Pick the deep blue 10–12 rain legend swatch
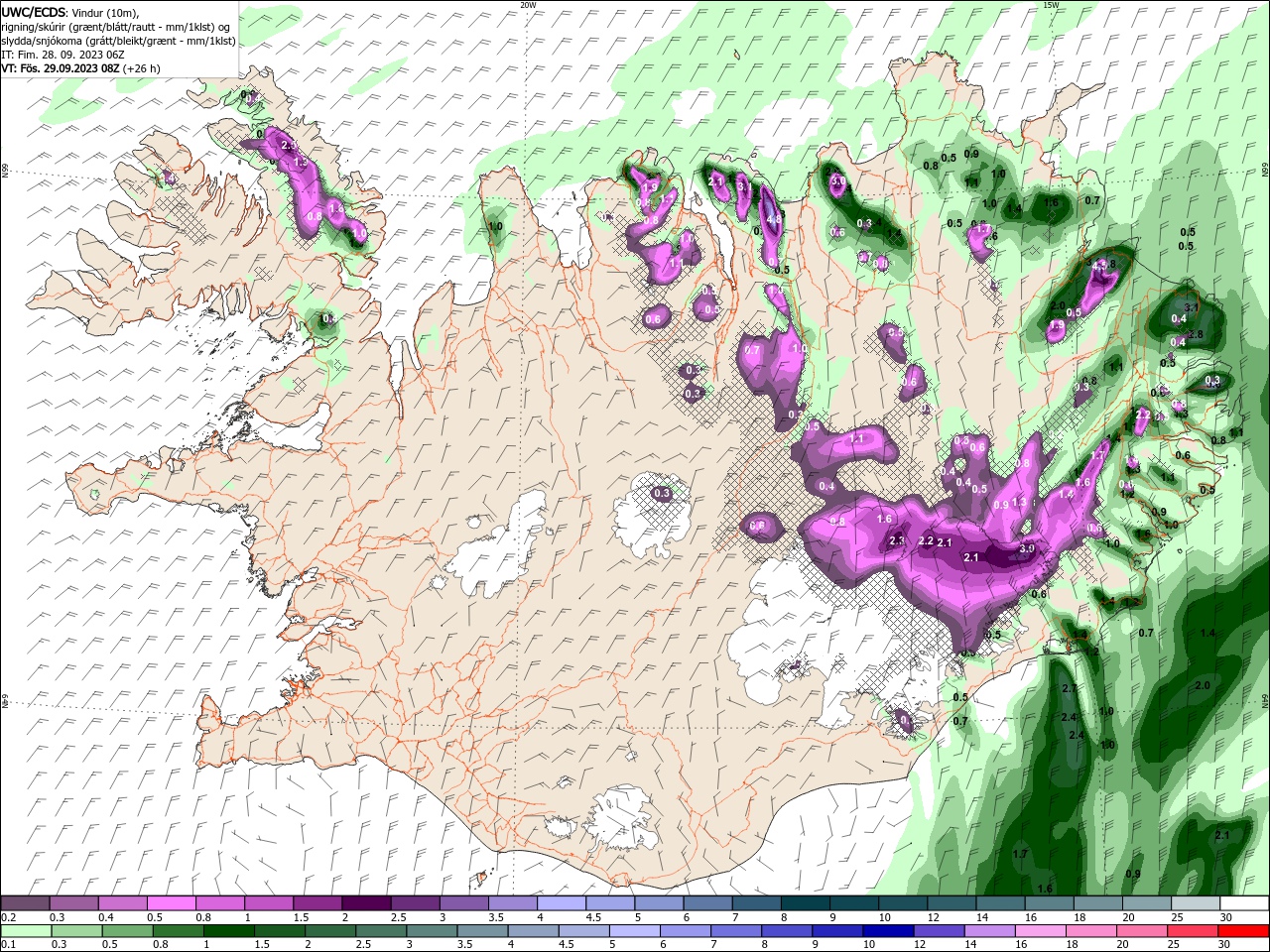The width and height of the screenshot is (1270, 952). [x=887, y=931]
